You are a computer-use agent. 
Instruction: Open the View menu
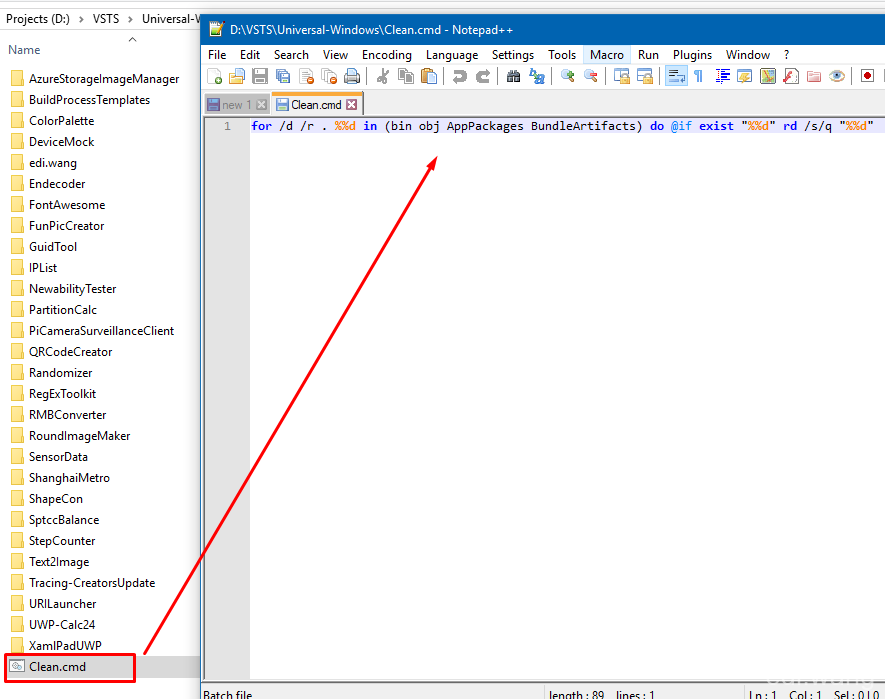tap(335, 55)
